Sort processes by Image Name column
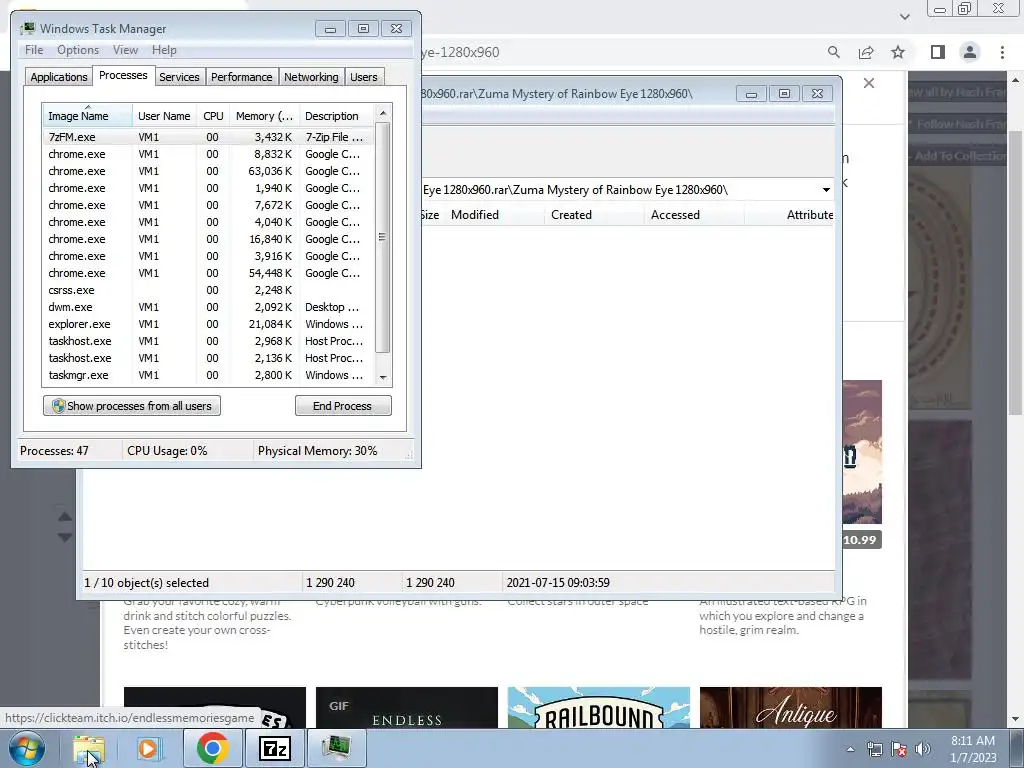 click(88, 116)
